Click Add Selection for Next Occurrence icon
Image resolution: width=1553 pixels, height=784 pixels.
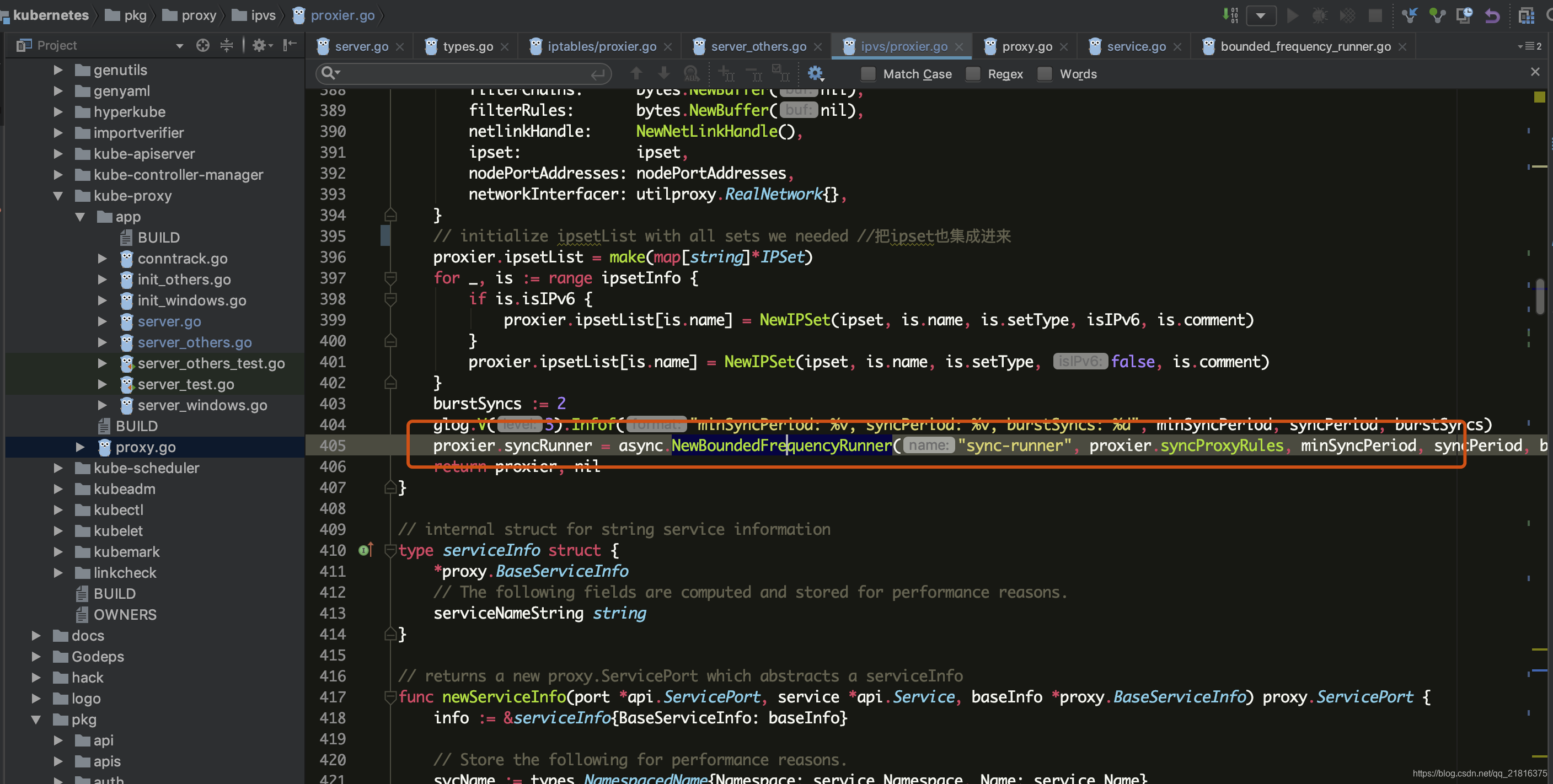point(726,73)
